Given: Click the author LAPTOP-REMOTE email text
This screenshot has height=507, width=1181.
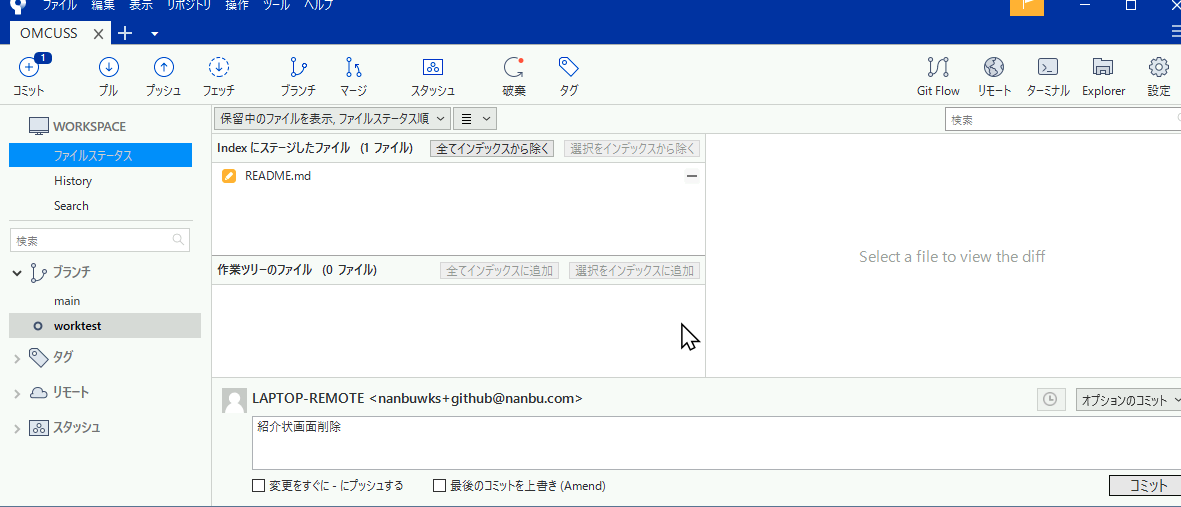Looking at the screenshot, I should pyautogui.click(x=417, y=398).
